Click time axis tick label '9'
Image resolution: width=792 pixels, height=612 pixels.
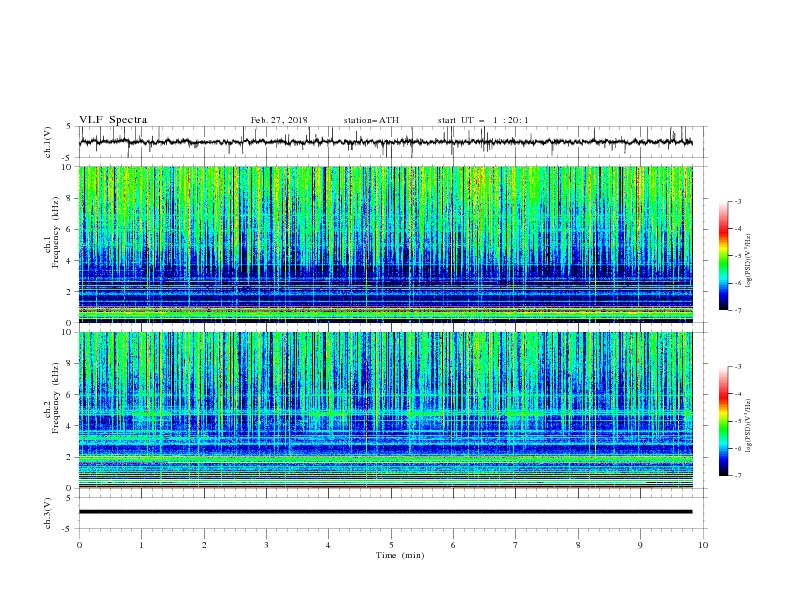[640, 545]
